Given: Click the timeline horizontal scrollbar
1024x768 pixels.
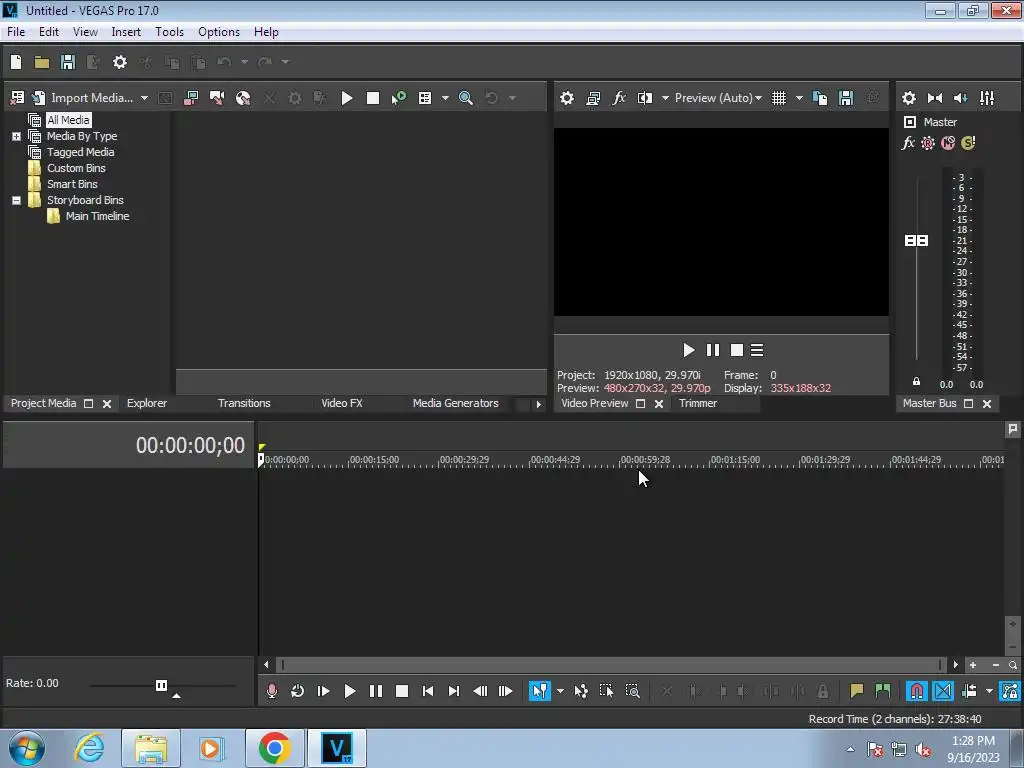Looking at the screenshot, I should tap(611, 665).
